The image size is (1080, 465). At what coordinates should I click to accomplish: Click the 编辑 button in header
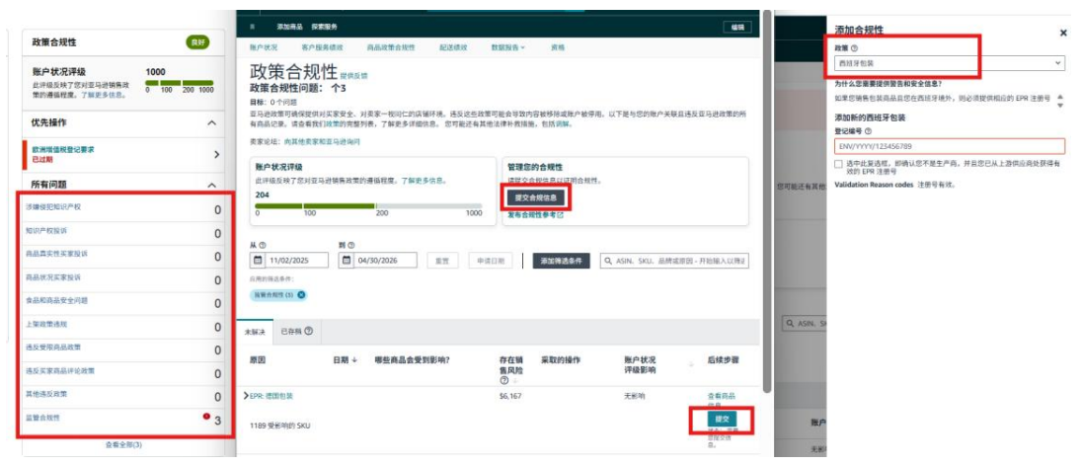pyautogui.click(x=738, y=27)
